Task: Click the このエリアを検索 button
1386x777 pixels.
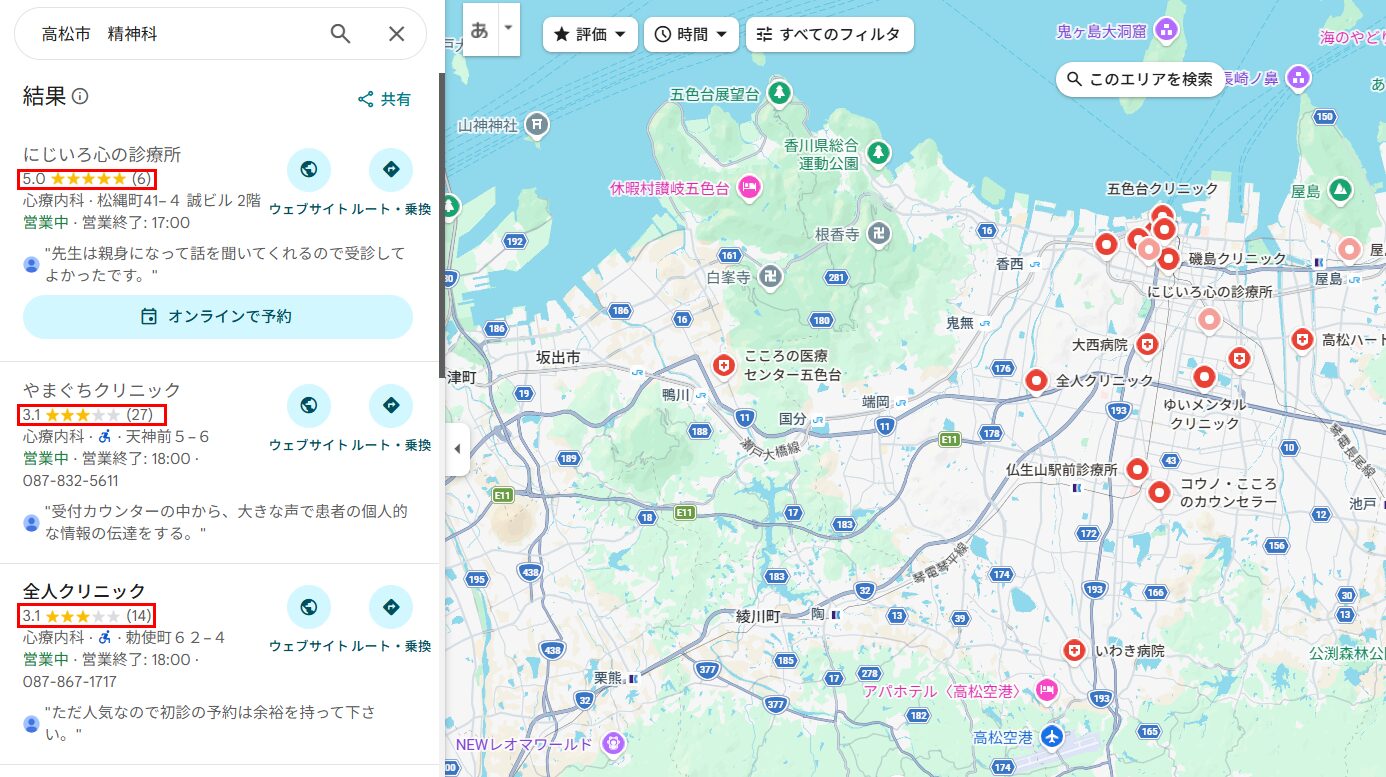Action: tap(1139, 79)
